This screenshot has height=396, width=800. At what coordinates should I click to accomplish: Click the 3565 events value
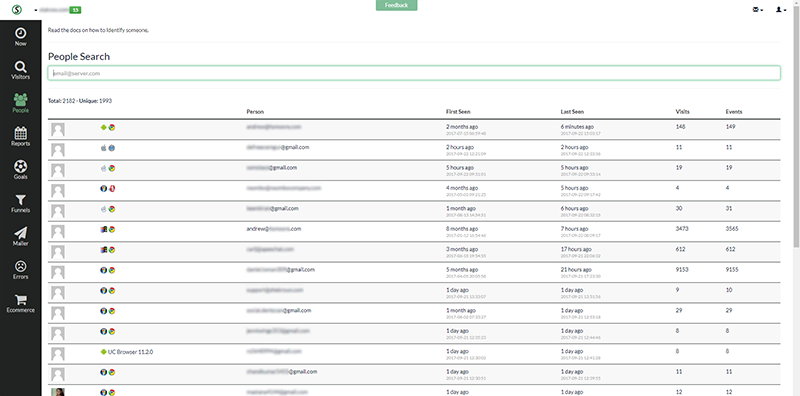pos(732,229)
